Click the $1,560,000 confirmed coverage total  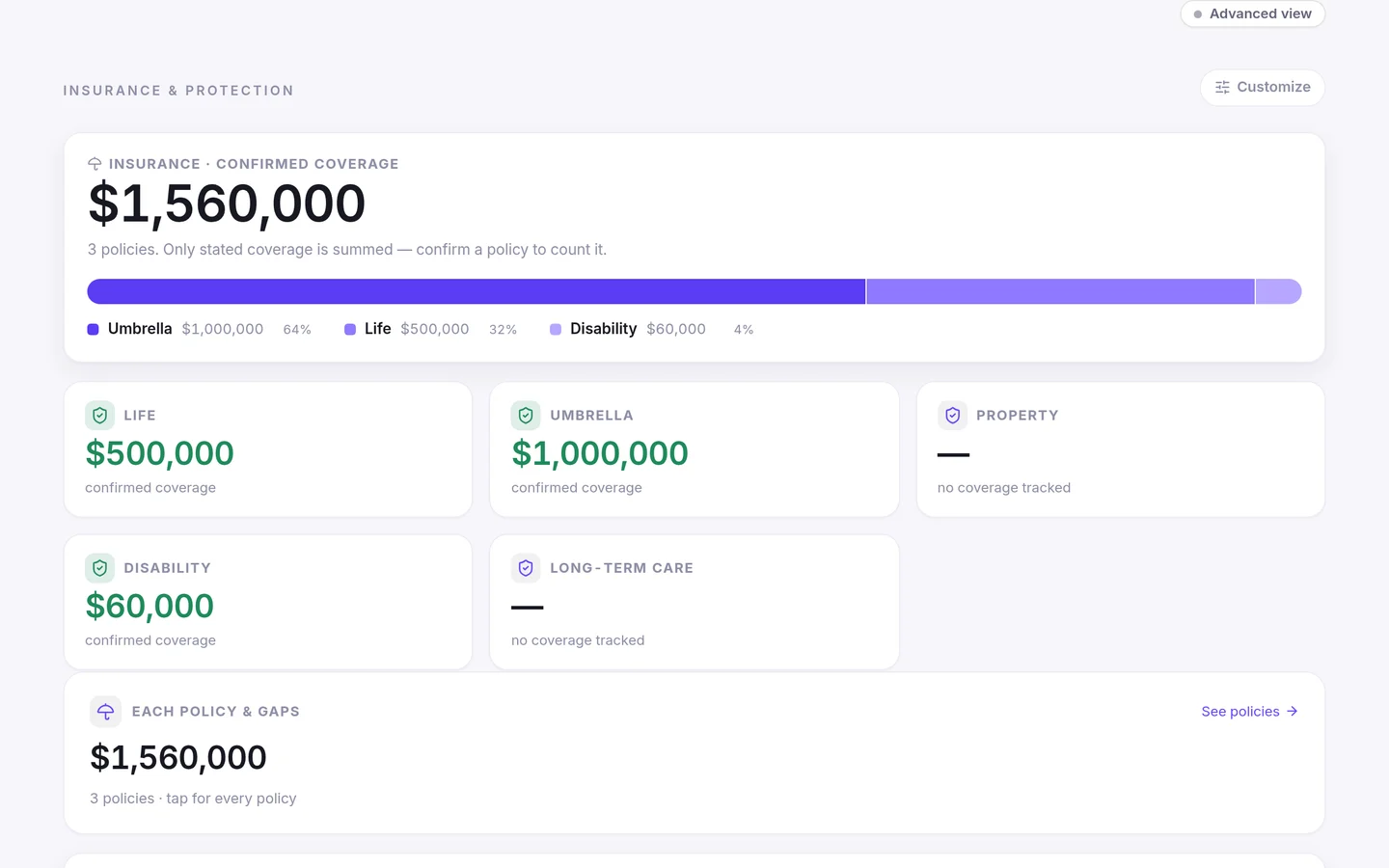(227, 203)
